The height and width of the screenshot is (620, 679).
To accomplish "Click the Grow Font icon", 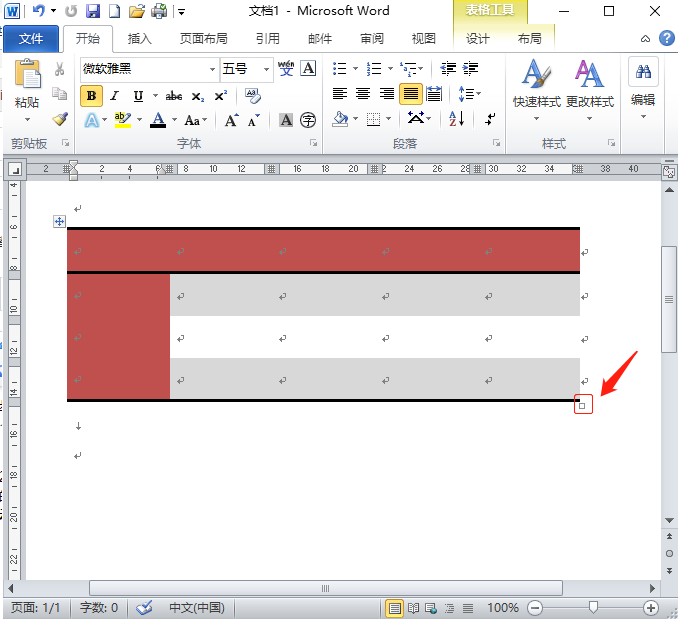I will (x=231, y=120).
